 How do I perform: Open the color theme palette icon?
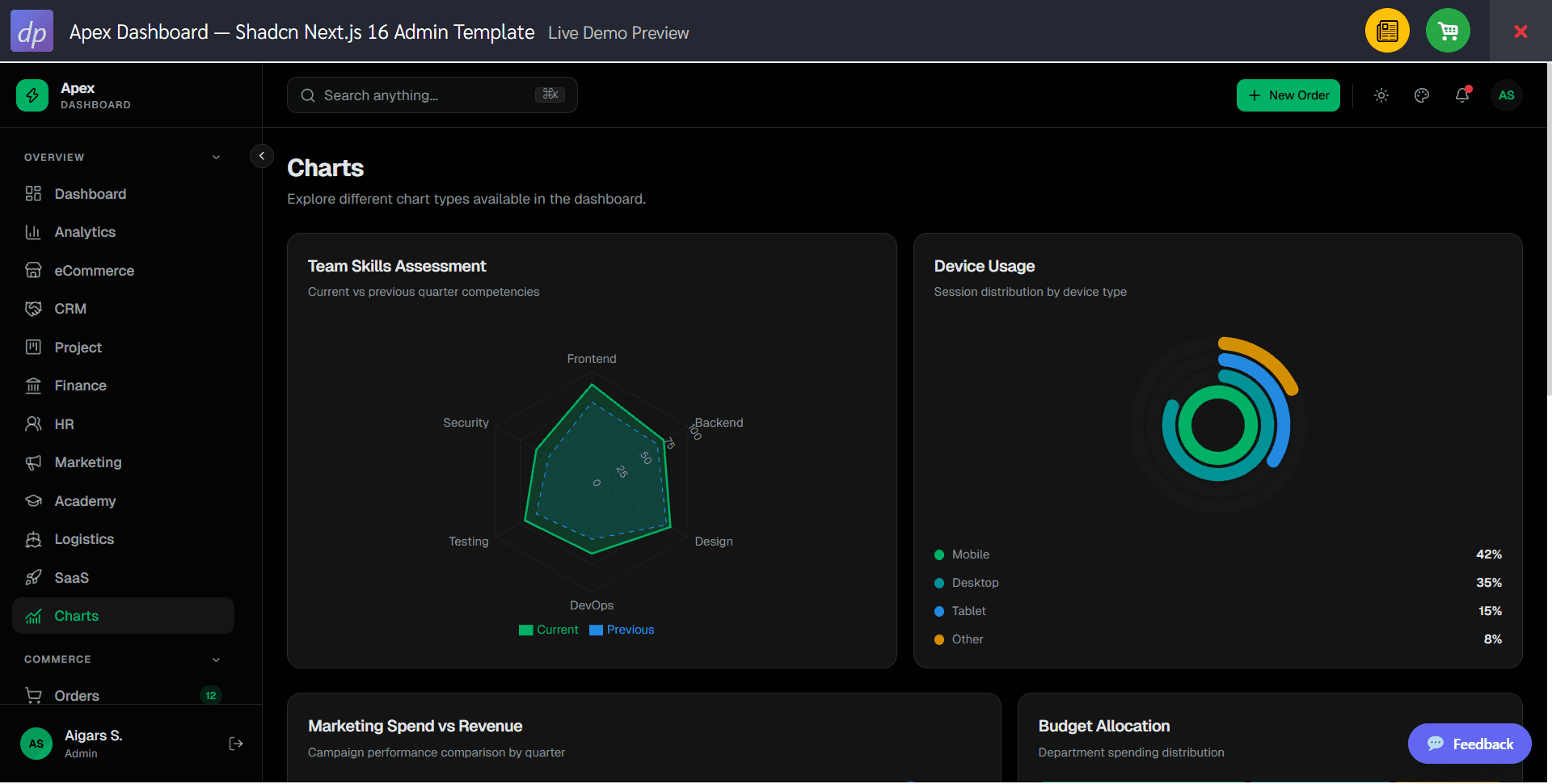point(1422,95)
